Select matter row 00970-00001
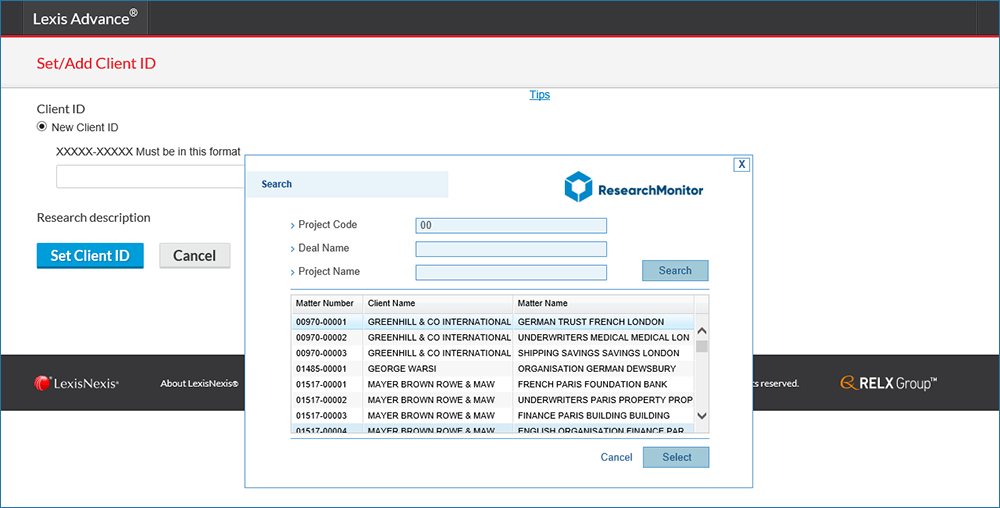Screen dimensions: 1000x508 (x=492, y=322)
